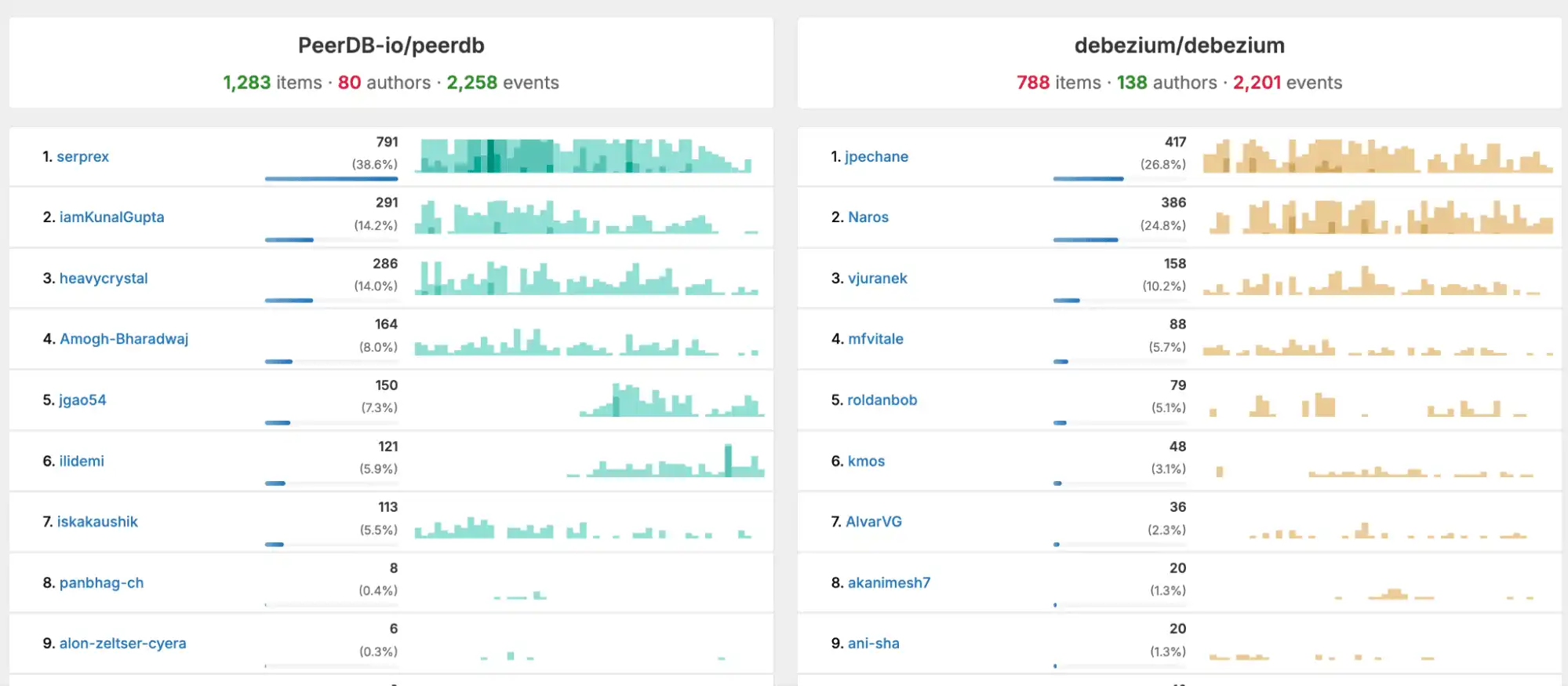Click jpechane contributor link

pos(876,156)
